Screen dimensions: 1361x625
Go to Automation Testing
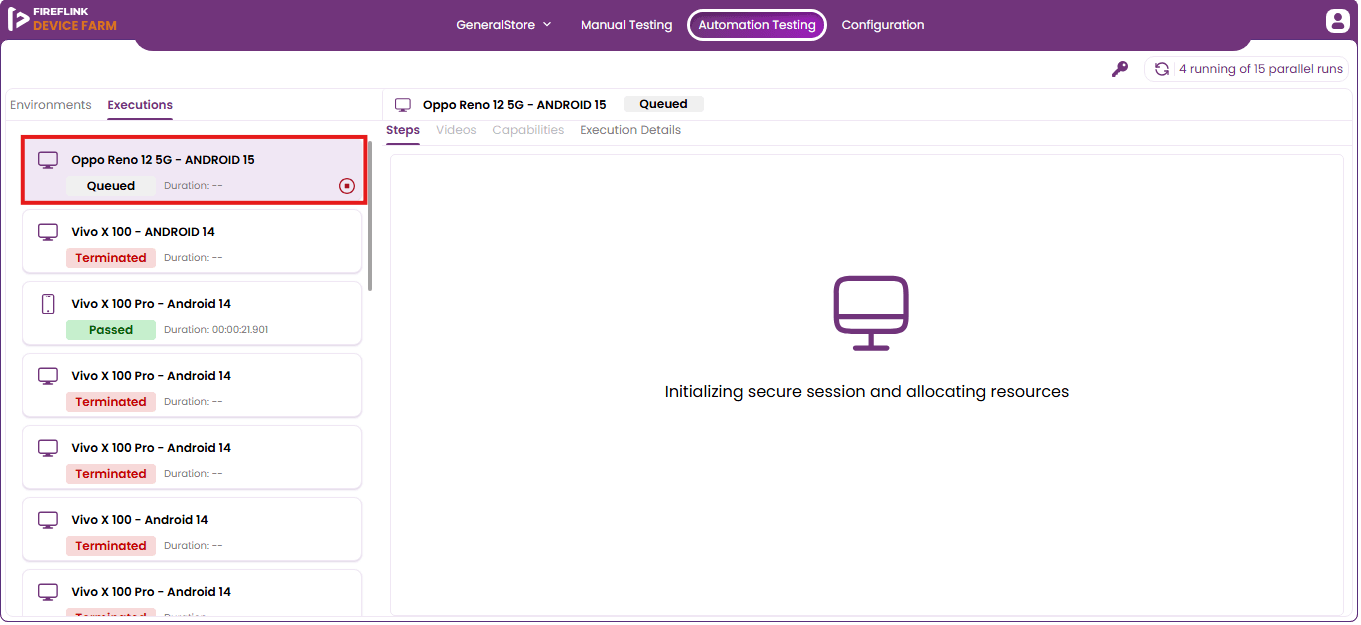pyautogui.click(x=757, y=25)
